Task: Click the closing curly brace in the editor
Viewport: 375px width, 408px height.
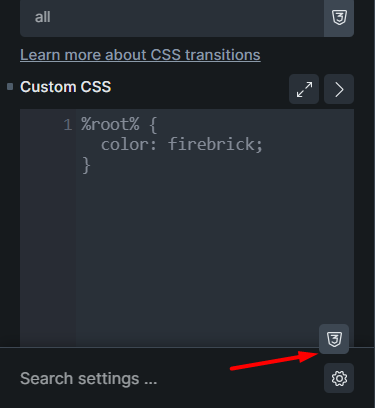Action: [x=86, y=165]
